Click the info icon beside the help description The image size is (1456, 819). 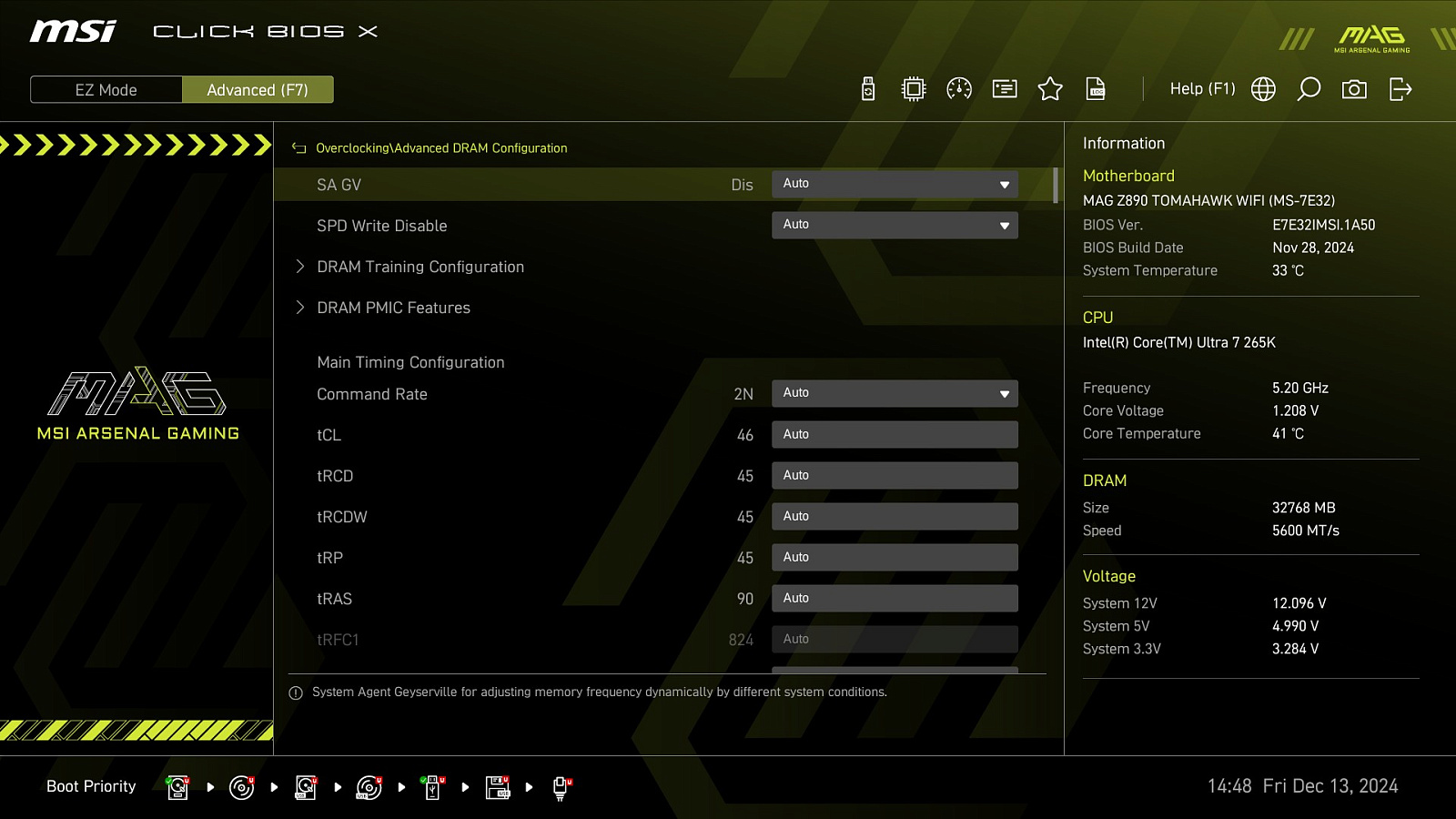pos(296,693)
